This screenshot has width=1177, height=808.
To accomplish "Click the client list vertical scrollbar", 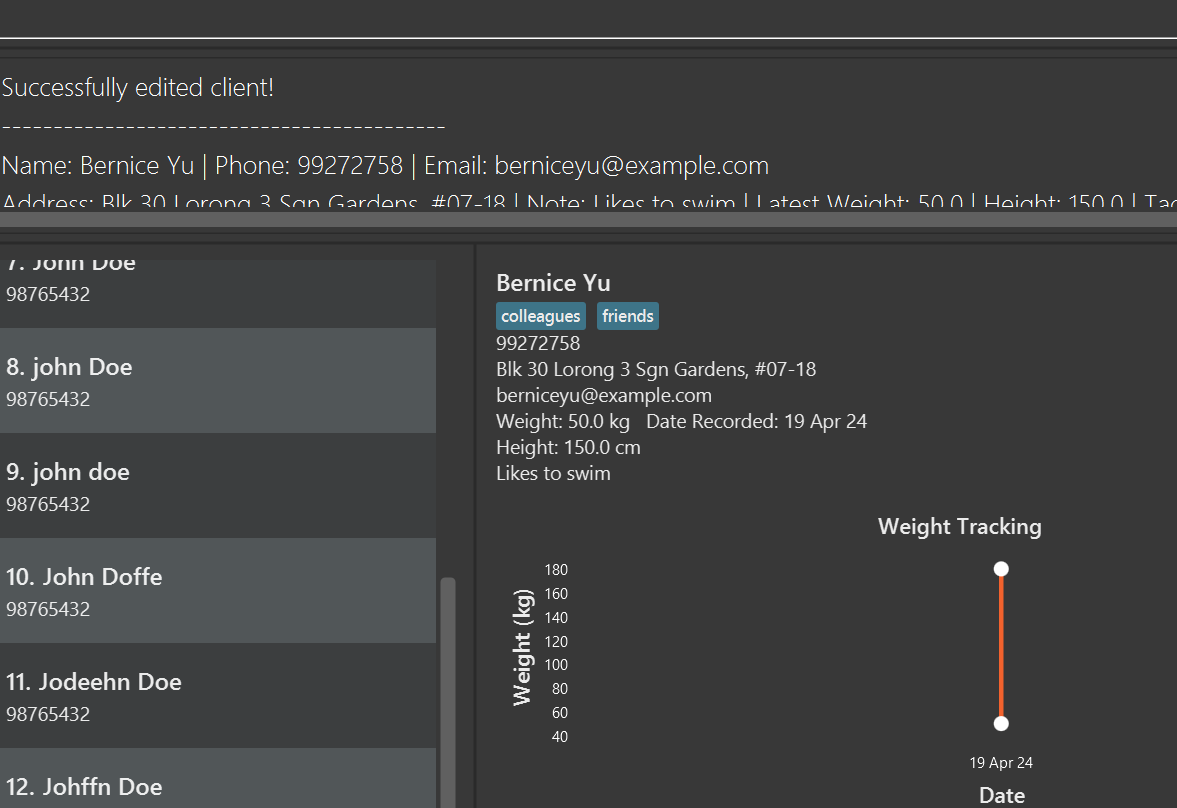I will click(x=448, y=691).
